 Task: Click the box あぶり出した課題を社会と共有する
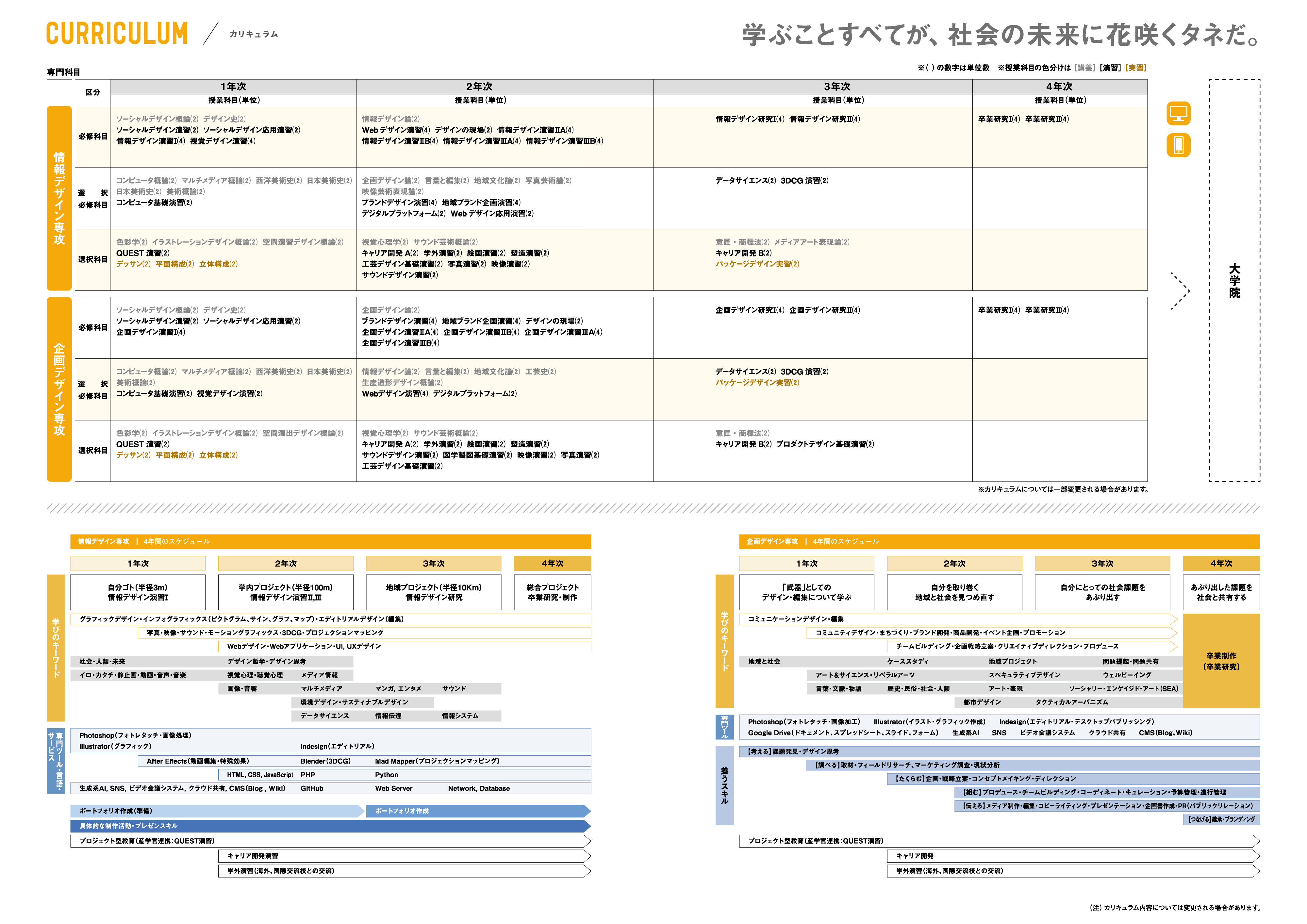pyautogui.click(x=1221, y=592)
